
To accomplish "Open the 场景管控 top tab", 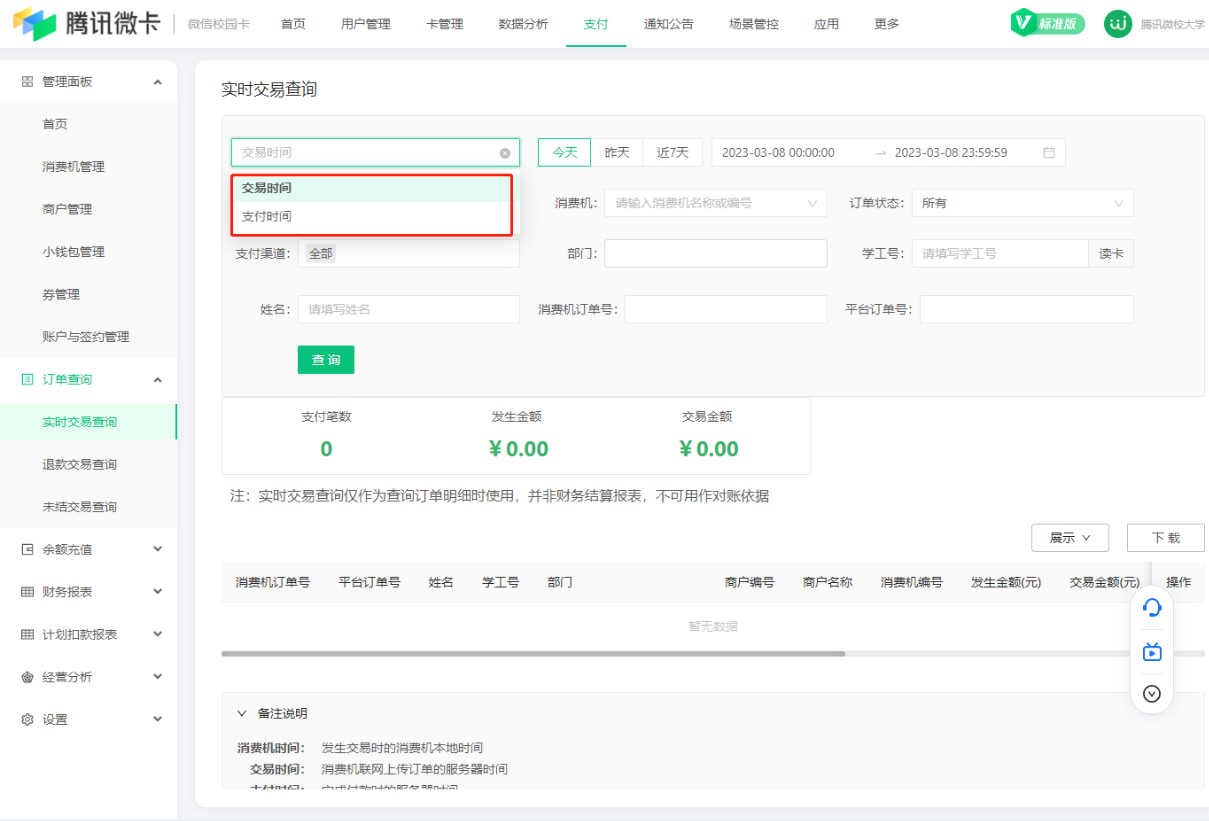I will tap(754, 24).
